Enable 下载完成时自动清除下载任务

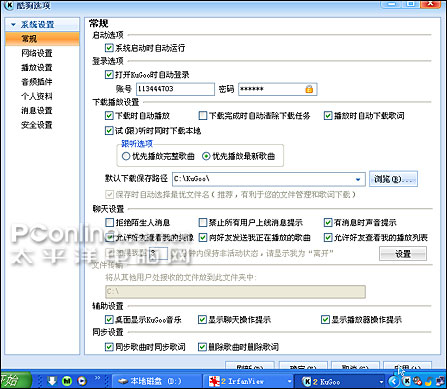pos(203,116)
